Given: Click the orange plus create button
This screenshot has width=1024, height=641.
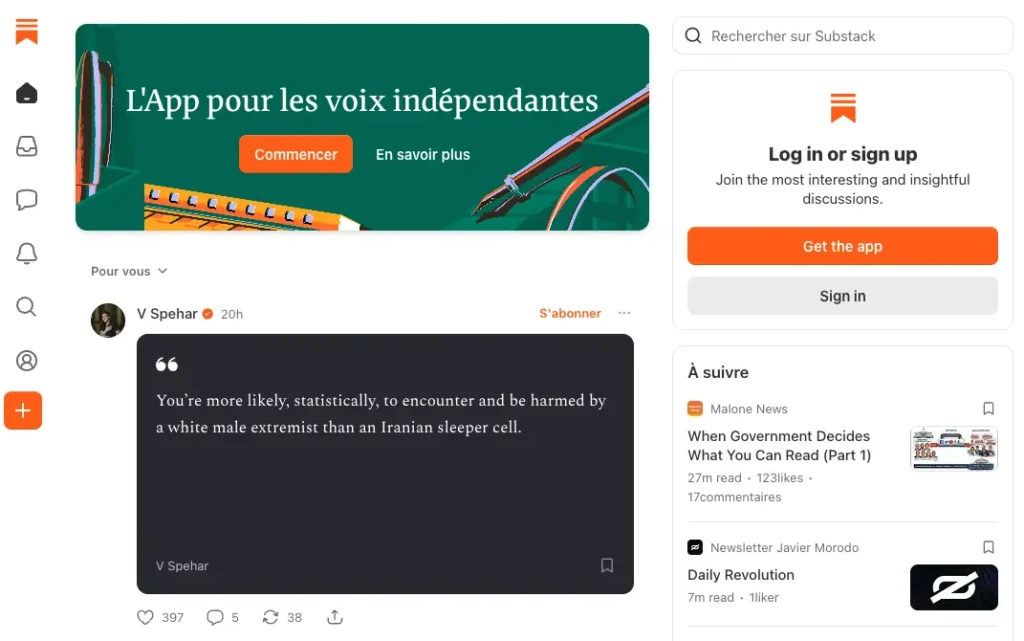Looking at the screenshot, I should pos(23,410).
